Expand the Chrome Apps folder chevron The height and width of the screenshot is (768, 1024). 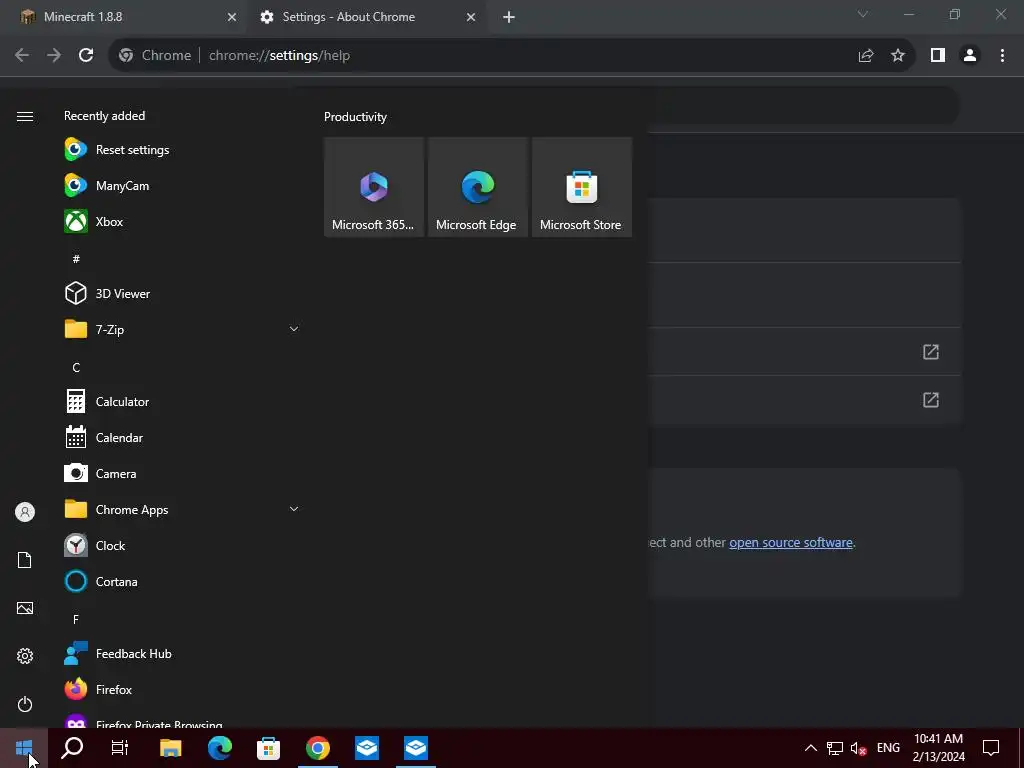pos(294,509)
